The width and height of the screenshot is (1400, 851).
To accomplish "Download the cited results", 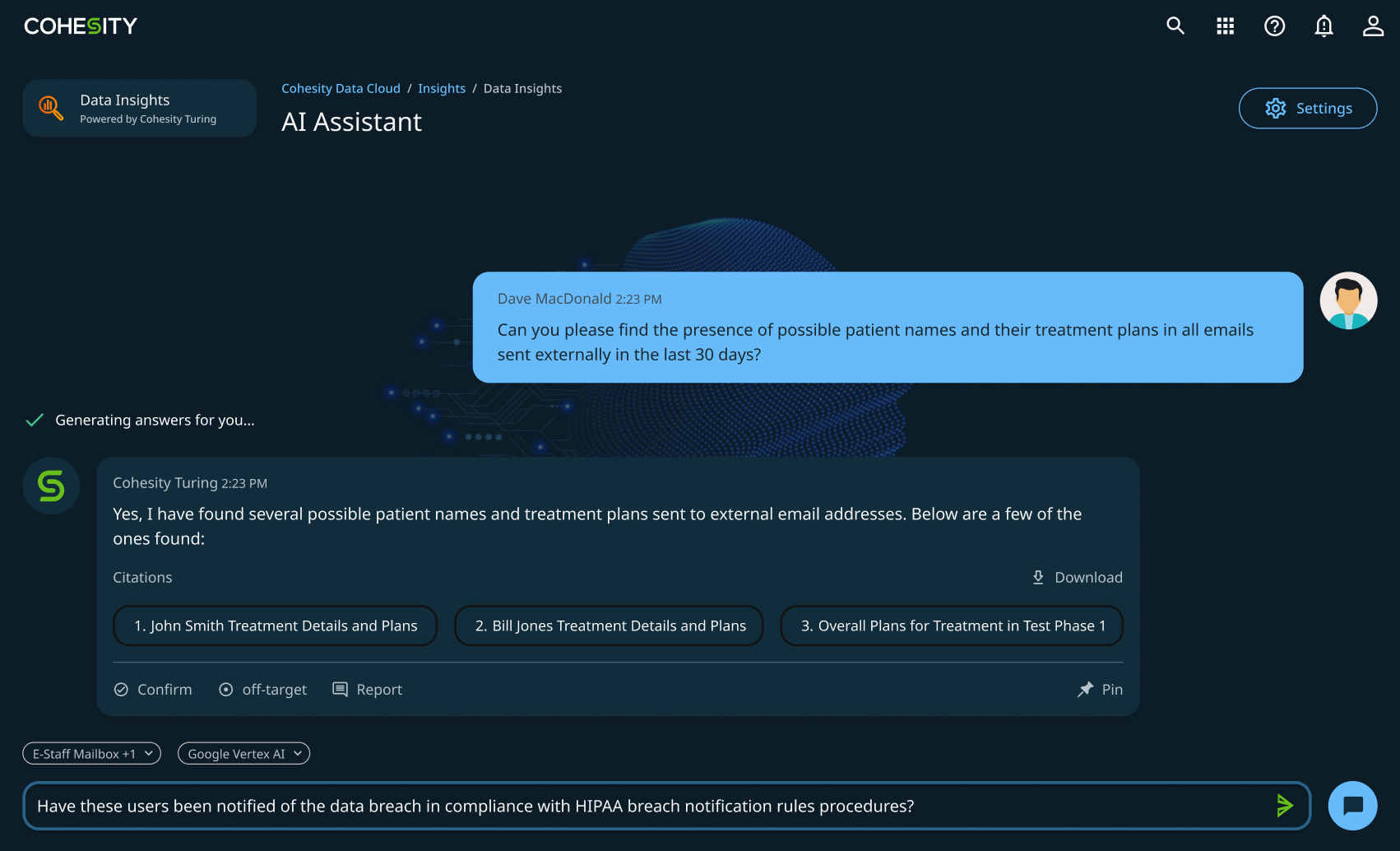I will coord(1076,577).
